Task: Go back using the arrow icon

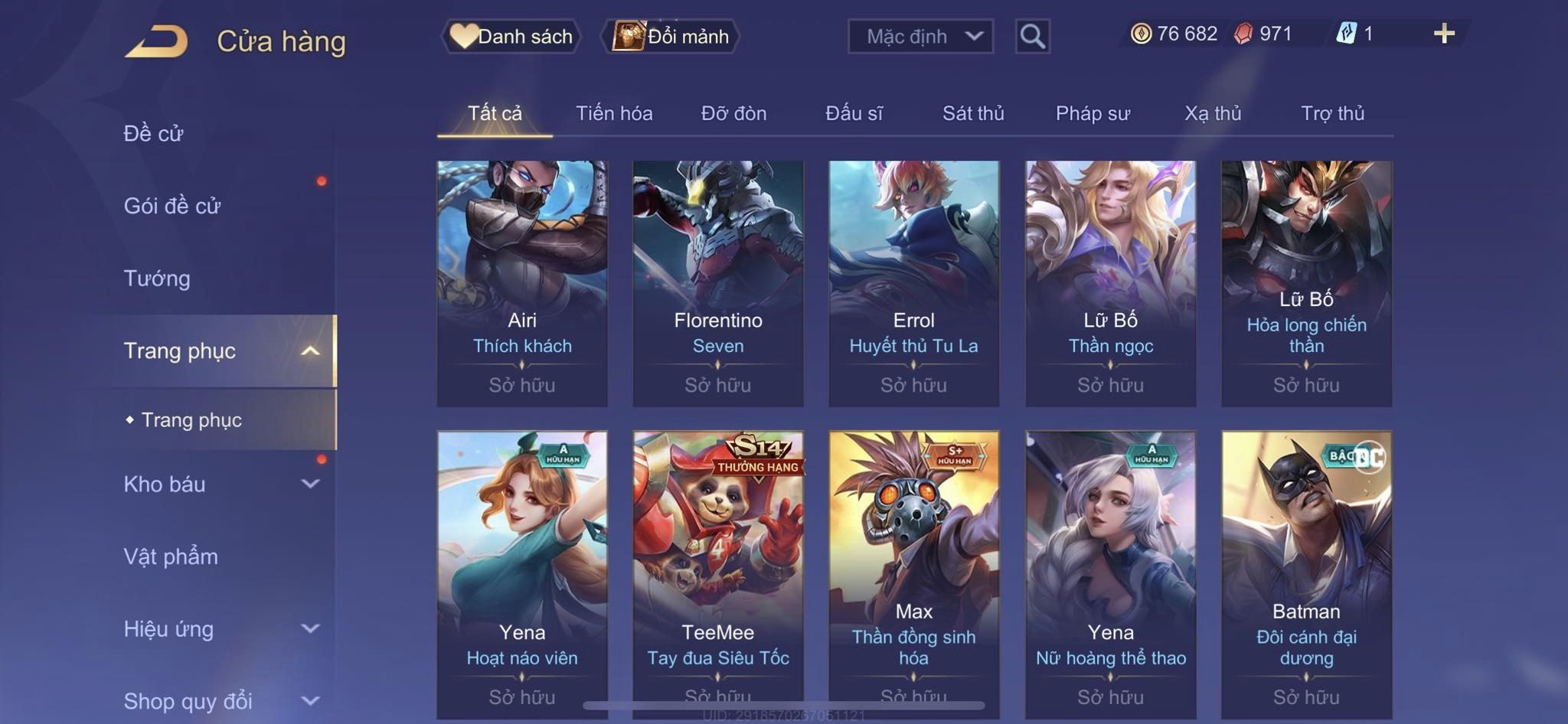Action: tap(156, 41)
